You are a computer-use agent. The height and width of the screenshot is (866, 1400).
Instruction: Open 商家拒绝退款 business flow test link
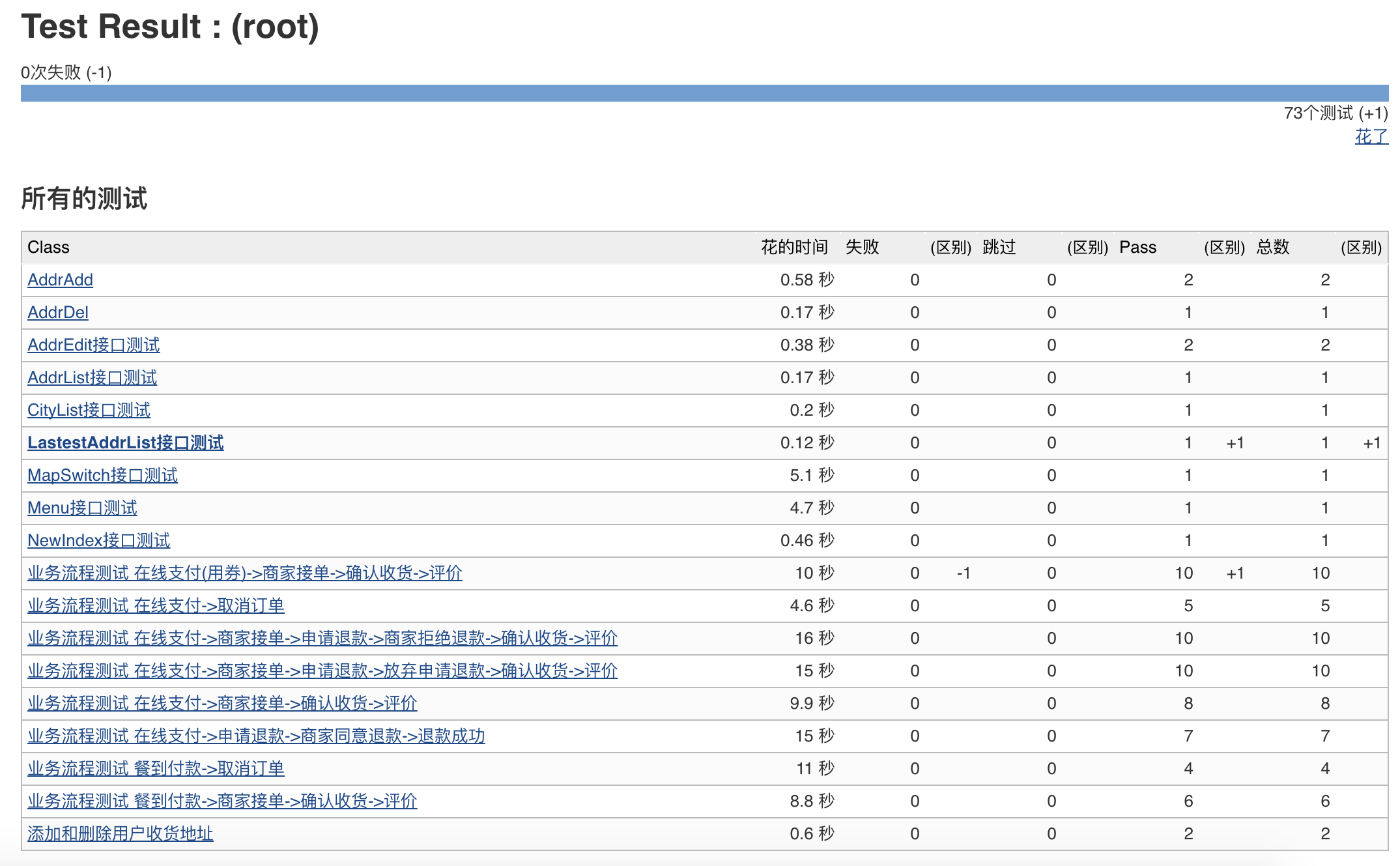[x=322, y=638]
